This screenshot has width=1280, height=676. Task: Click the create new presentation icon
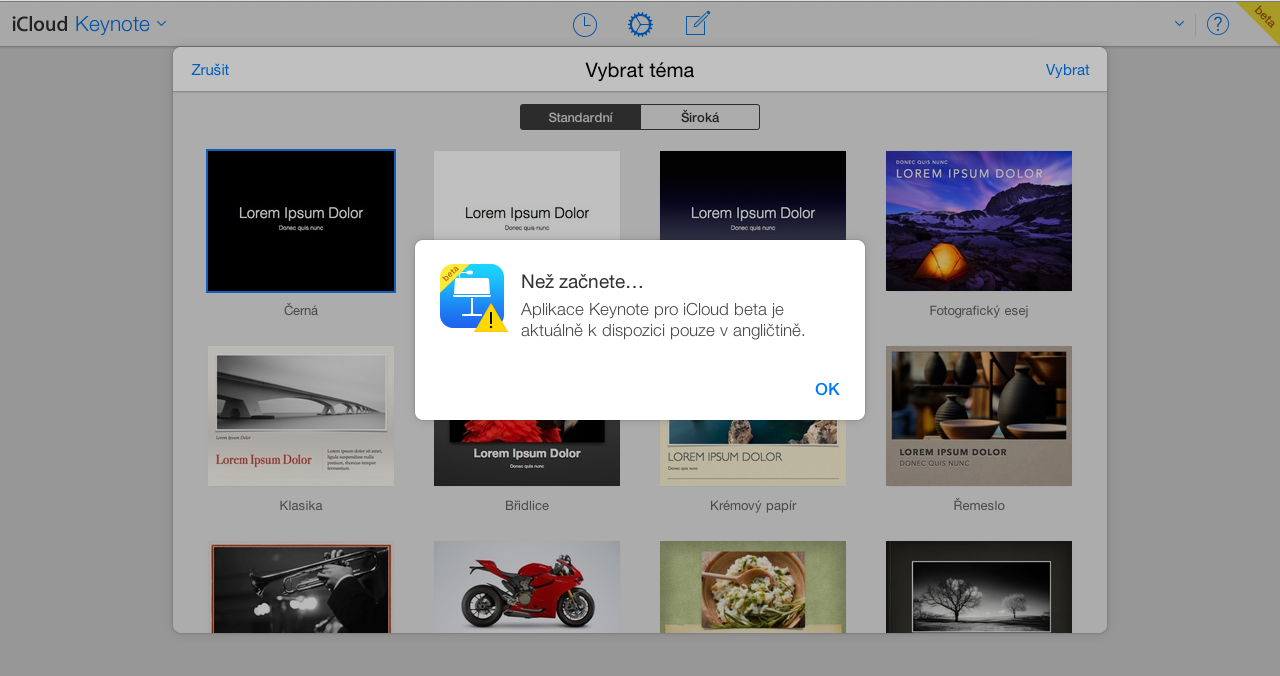697,24
